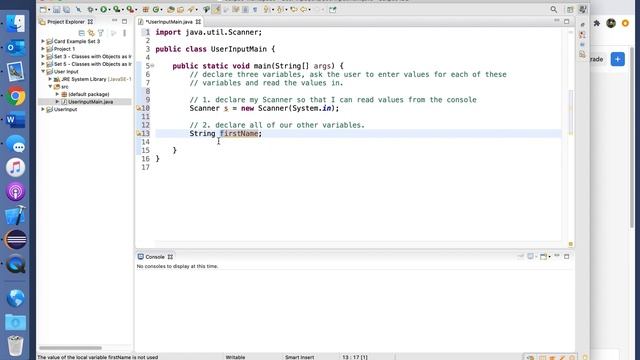Collapse main method fold marker on line 5
Image resolution: width=640 pixels, height=360 pixels.
click(152, 66)
